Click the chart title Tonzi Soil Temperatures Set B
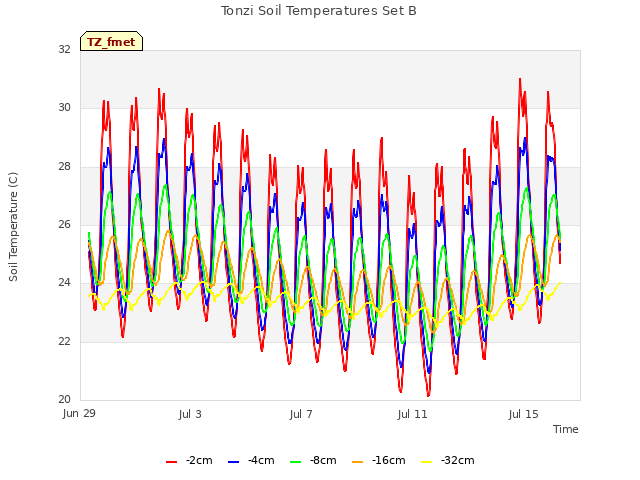 [319, 11]
